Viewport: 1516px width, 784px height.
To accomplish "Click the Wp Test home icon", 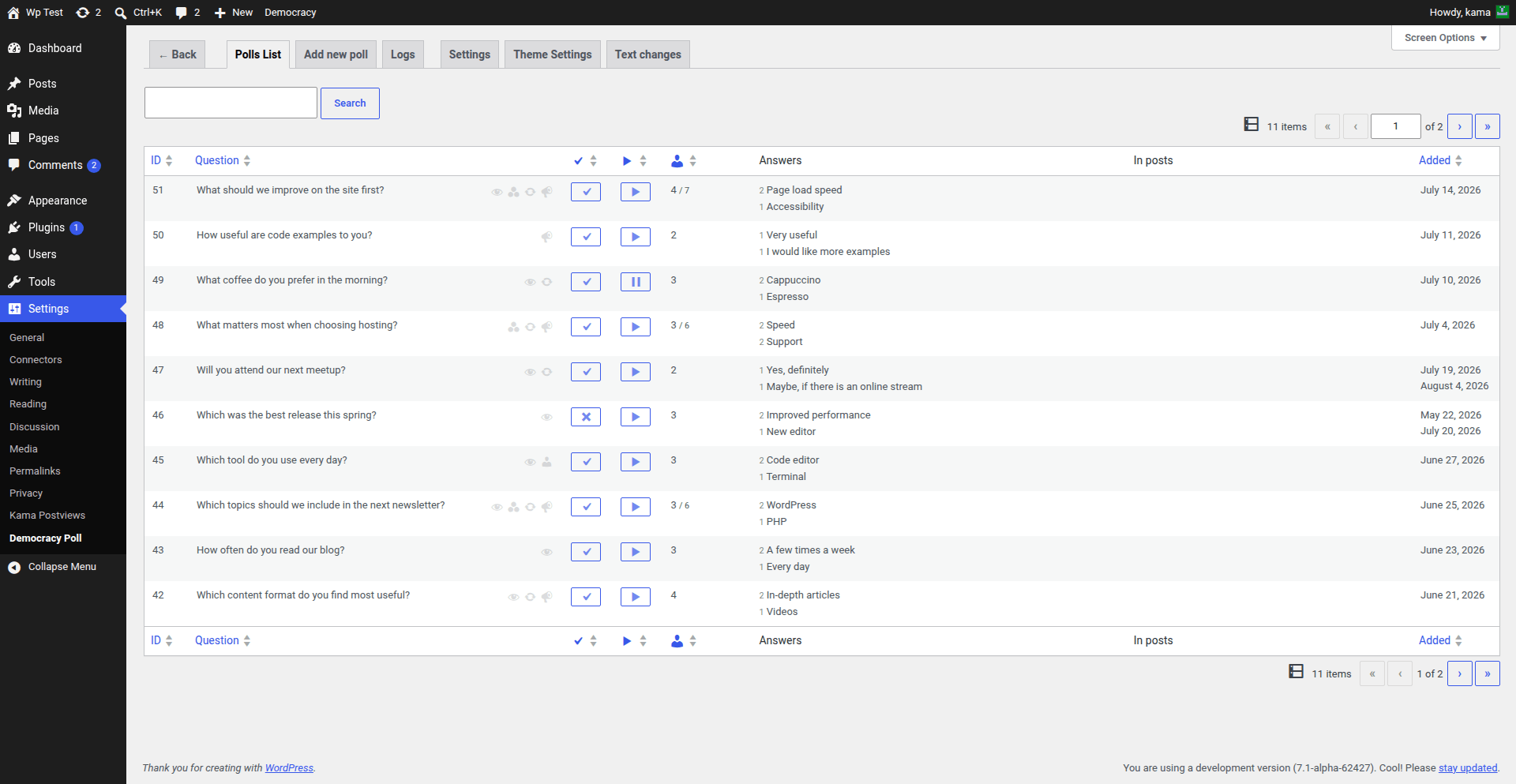I will 13,13.
